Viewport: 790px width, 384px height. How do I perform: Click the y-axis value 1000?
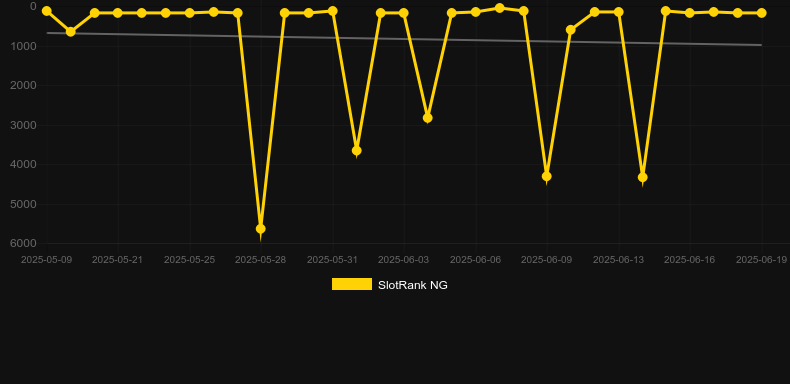click(x=23, y=46)
